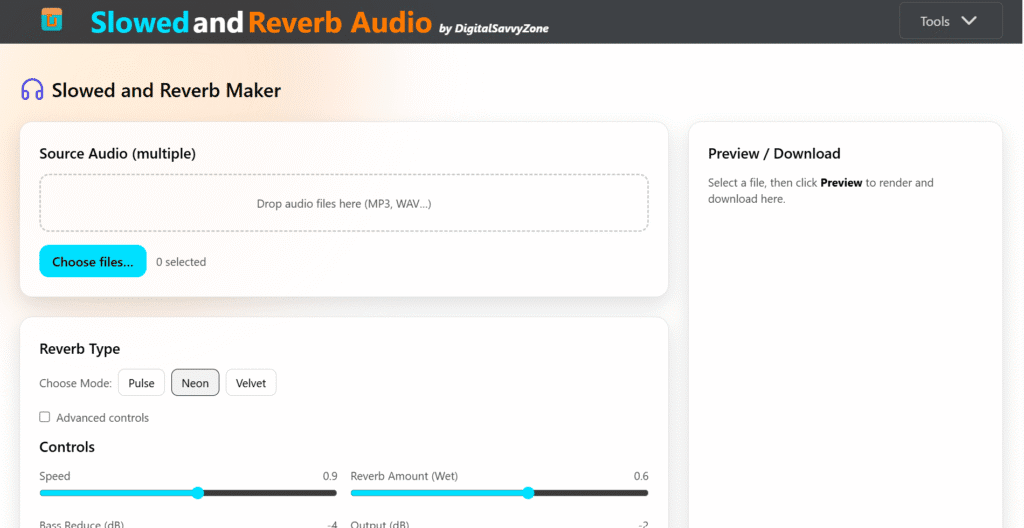The width and height of the screenshot is (1024, 528).
Task: Select the Pulse reverb mode
Action: pos(141,383)
